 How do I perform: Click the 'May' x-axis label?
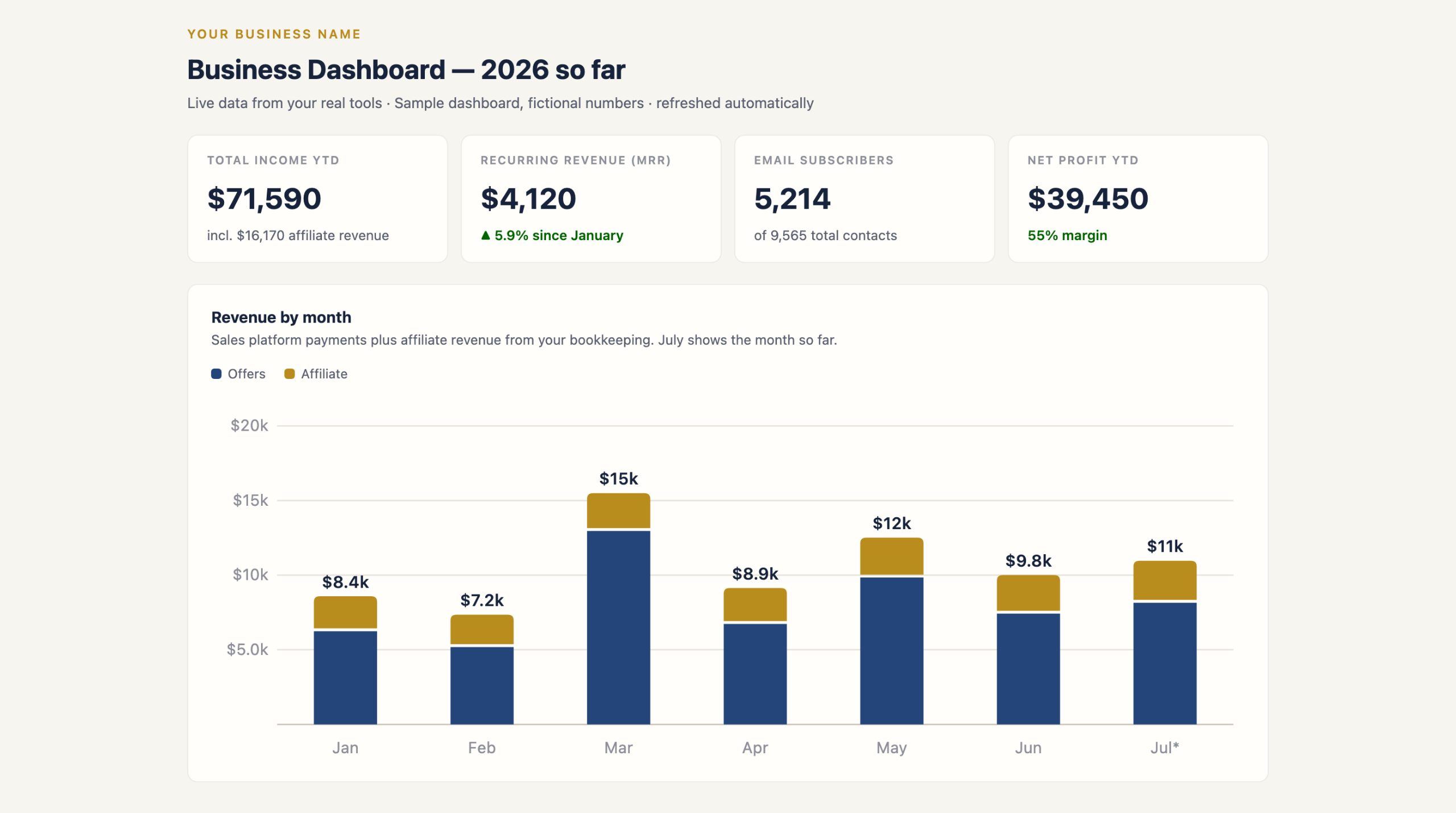coord(891,748)
